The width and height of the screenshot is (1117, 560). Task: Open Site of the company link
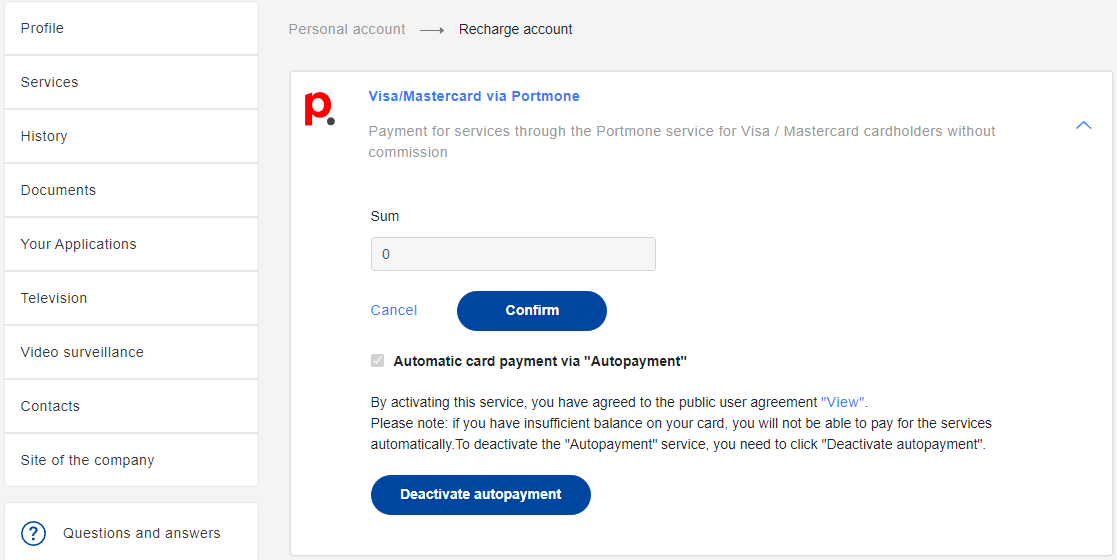pyautogui.click(x=131, y=460)
